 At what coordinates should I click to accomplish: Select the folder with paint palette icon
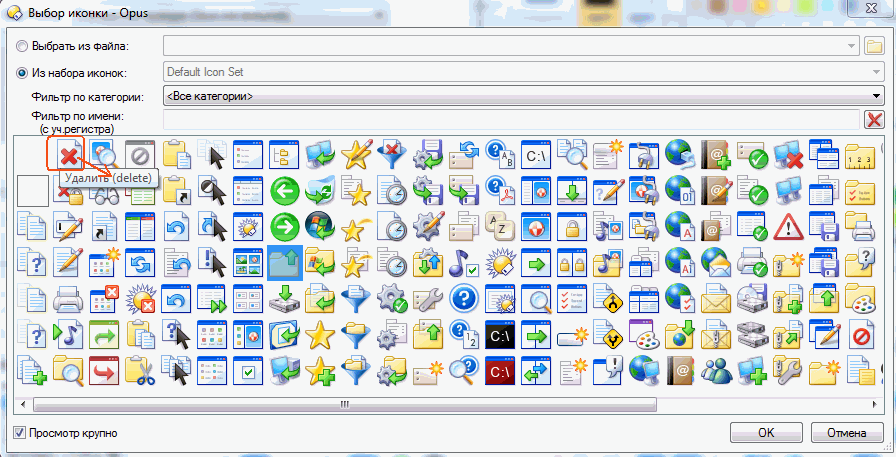point(860,298)
